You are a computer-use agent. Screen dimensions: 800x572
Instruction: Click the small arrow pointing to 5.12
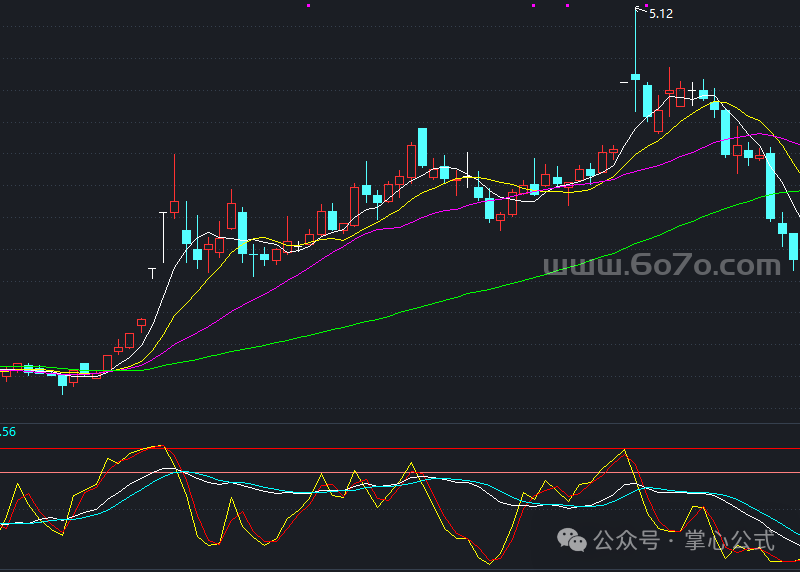[x=641, y=11]
